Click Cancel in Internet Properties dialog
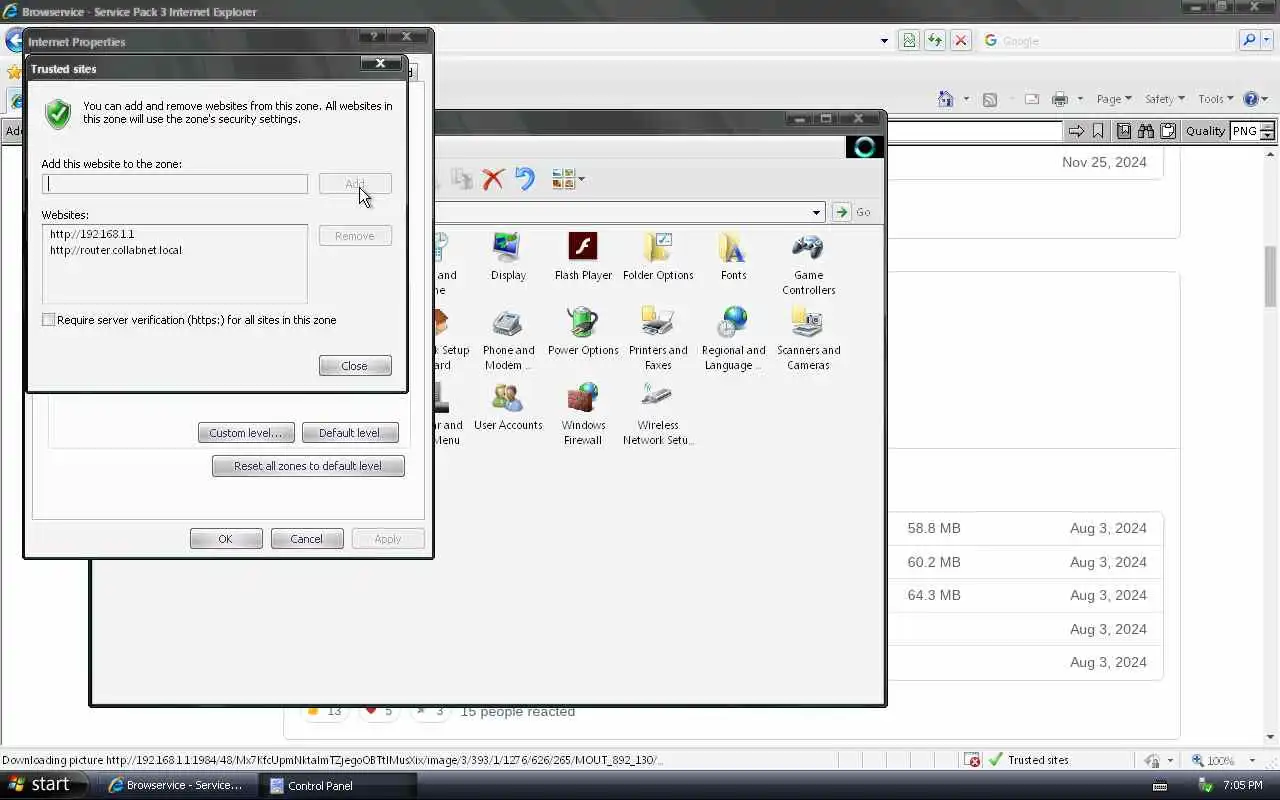Viewport: 1280px width, 800px height. click(x=307, y=539)
